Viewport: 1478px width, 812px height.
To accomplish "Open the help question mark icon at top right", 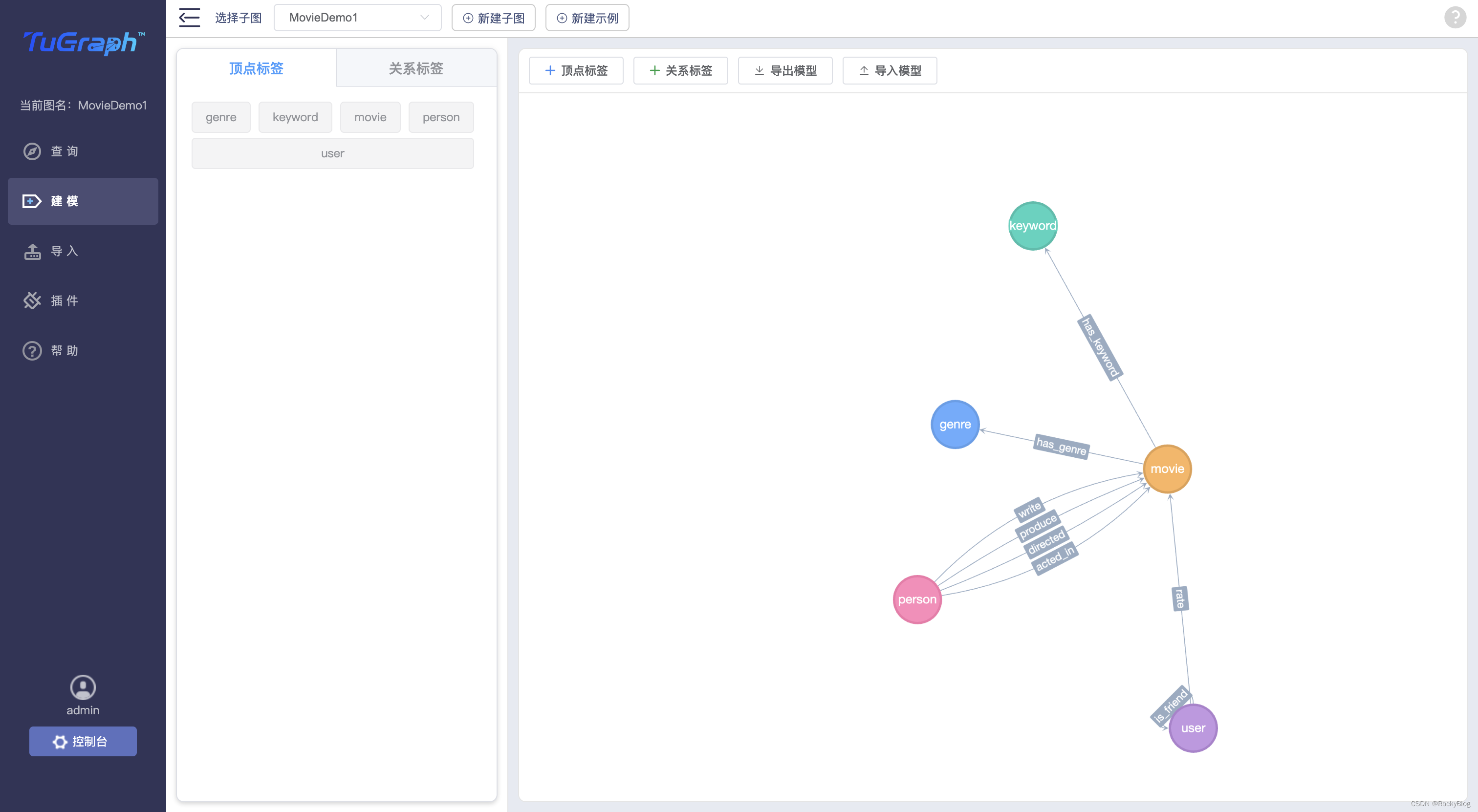I will tap(1455, 17).
